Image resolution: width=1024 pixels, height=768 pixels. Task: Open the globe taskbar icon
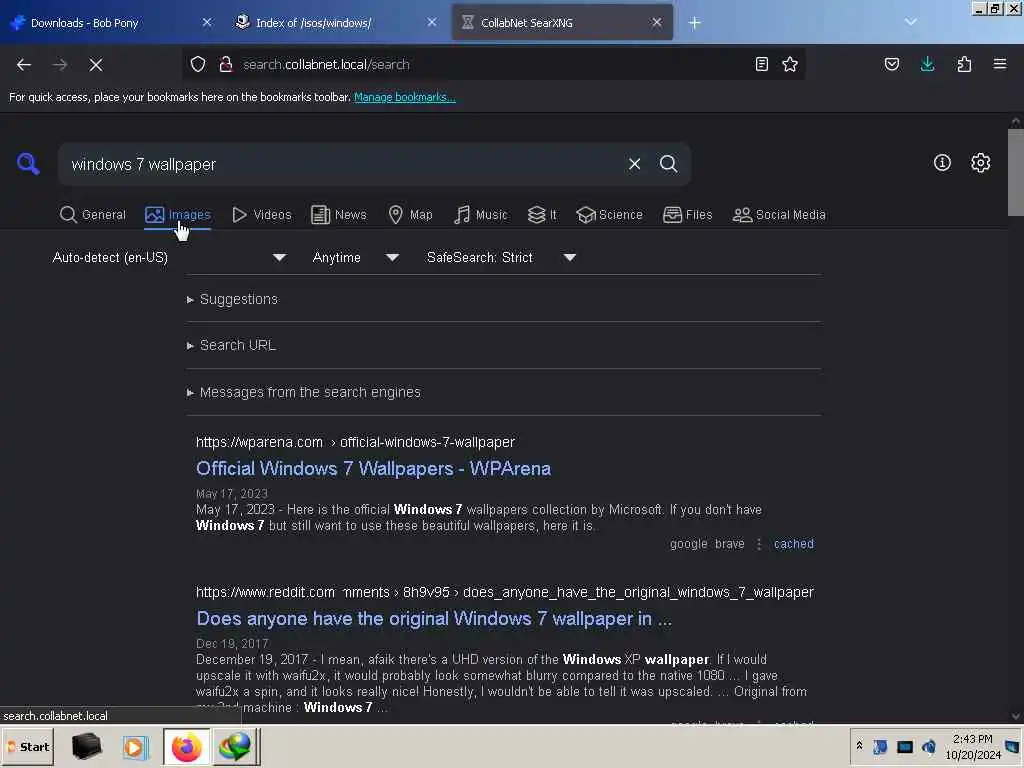coord(235,746)
